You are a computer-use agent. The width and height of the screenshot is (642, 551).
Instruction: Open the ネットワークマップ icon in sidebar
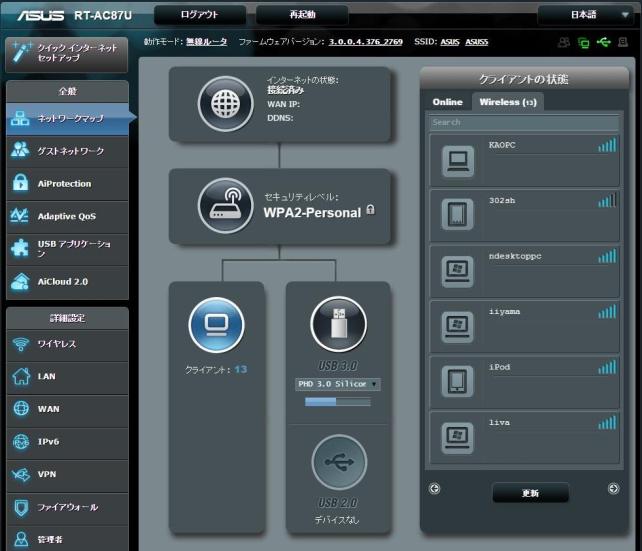click(x=20, y=119)
